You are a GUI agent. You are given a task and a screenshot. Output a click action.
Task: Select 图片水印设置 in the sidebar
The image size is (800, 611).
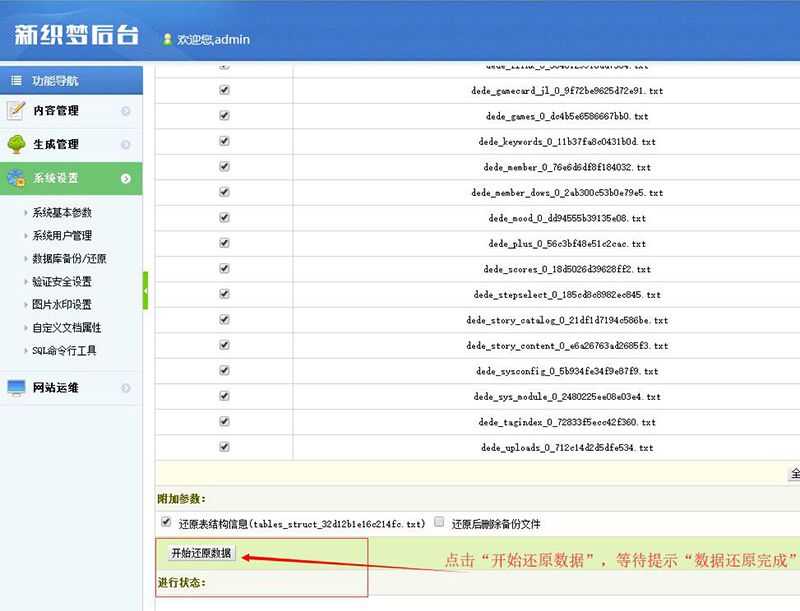[62, 305]
